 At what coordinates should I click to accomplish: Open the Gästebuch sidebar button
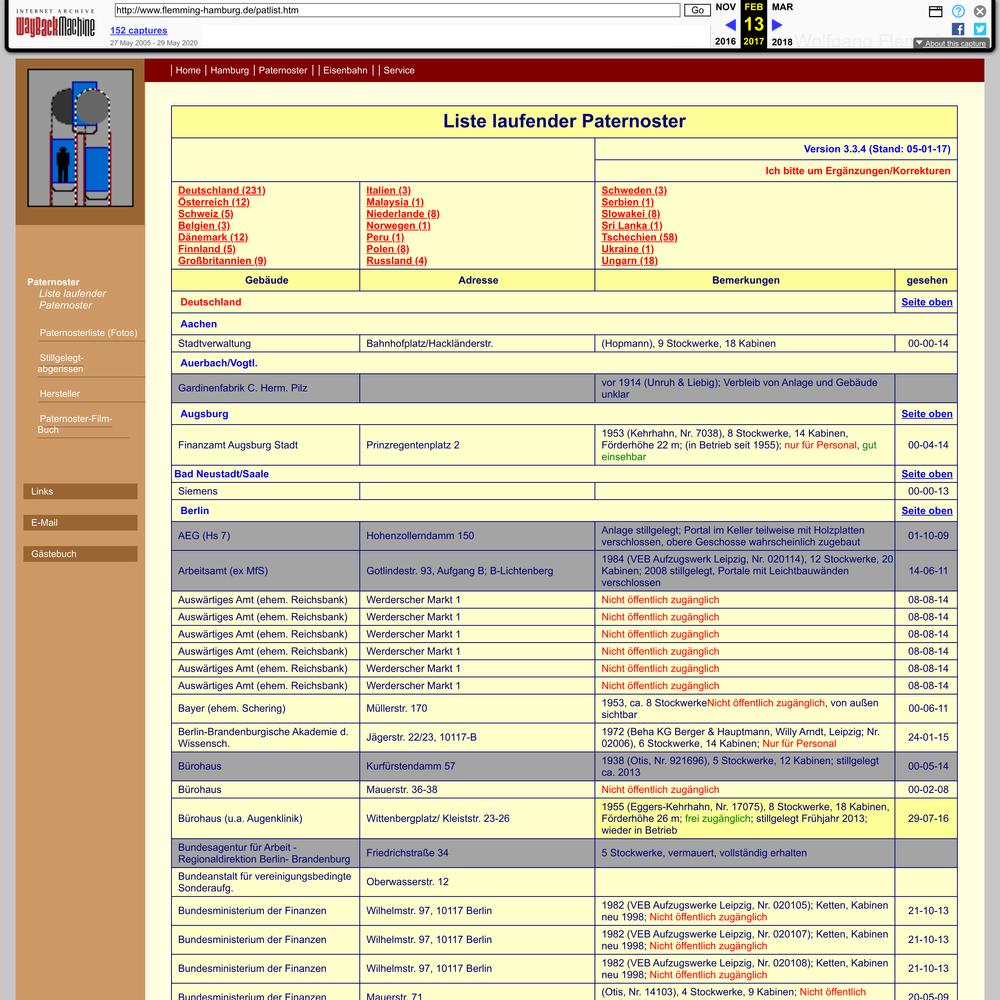80,554
